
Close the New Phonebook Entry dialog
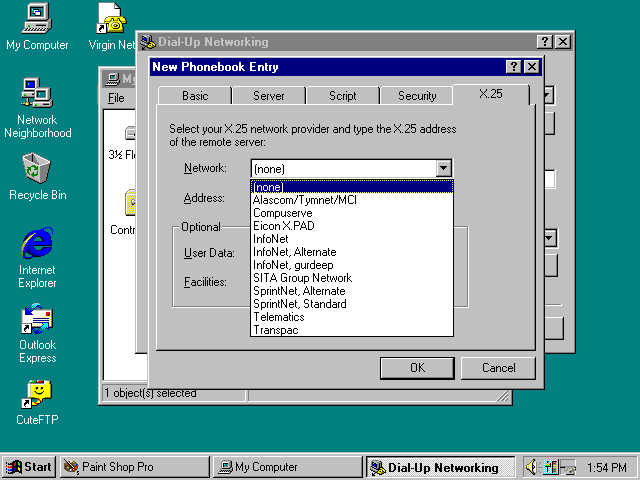532,67
